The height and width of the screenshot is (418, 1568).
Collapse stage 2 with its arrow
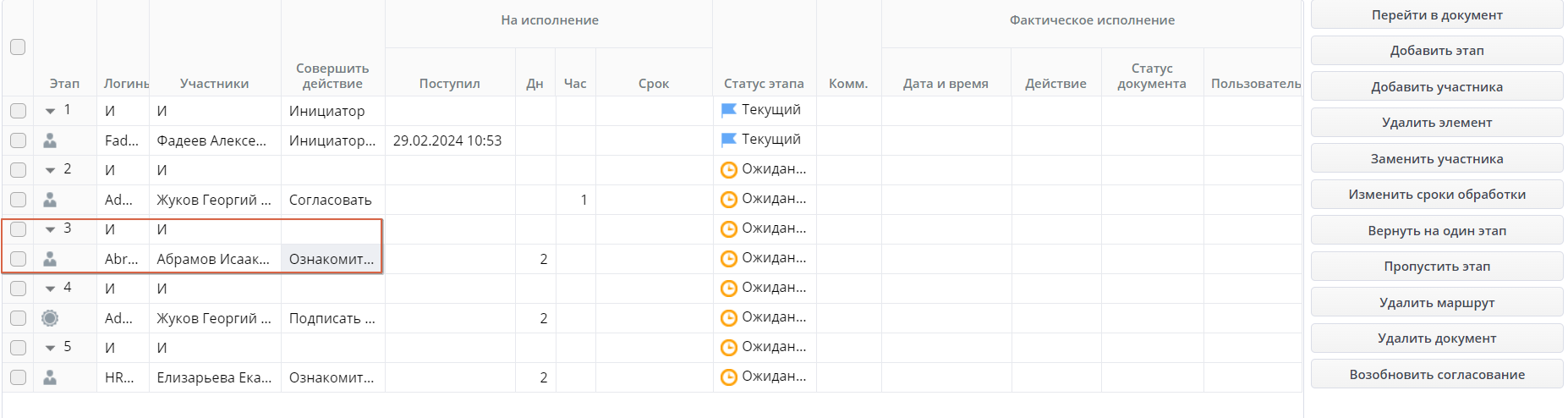pos(51,170)
